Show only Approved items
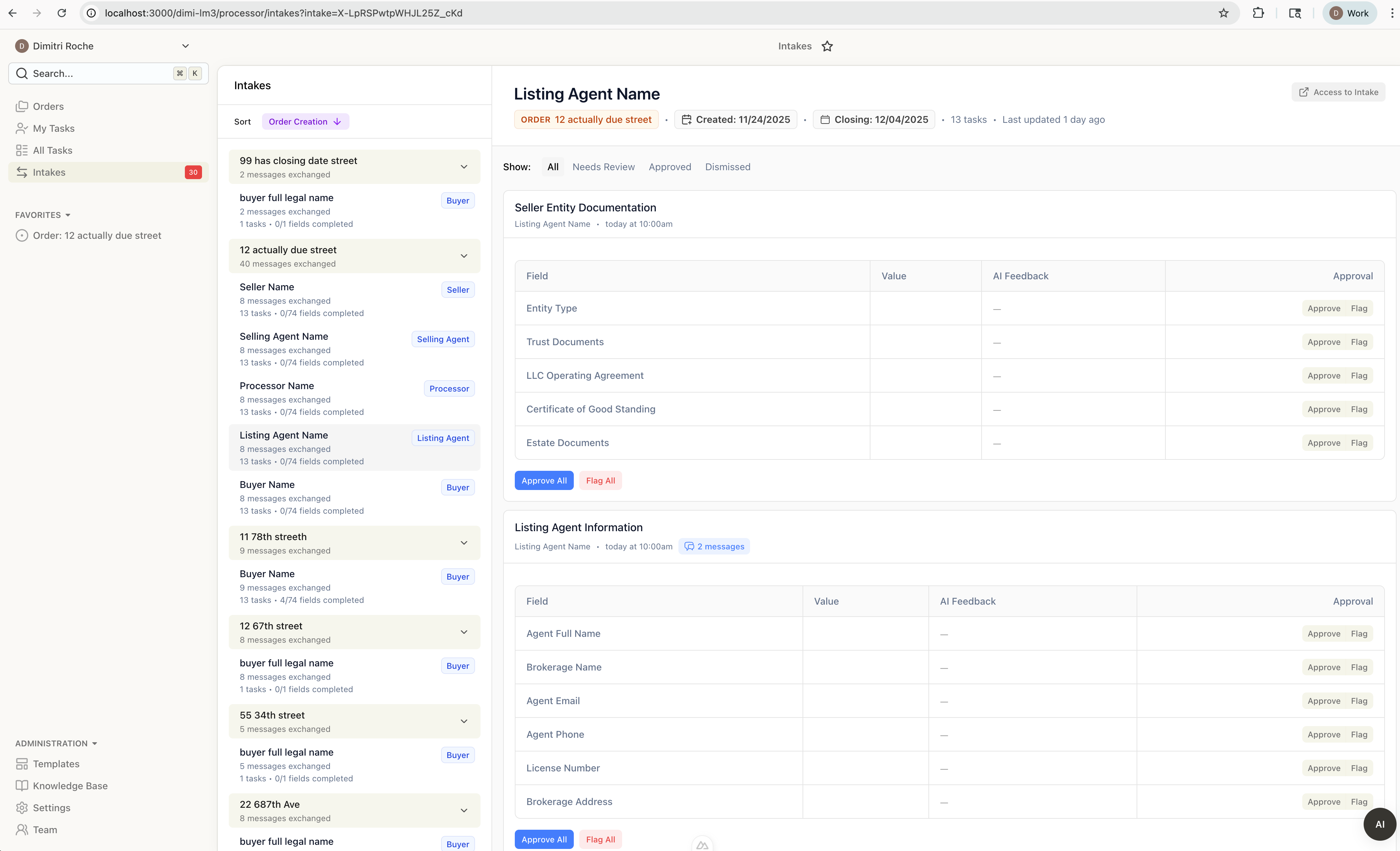This screenshot has height=851, width=1400. pos(669,166)
